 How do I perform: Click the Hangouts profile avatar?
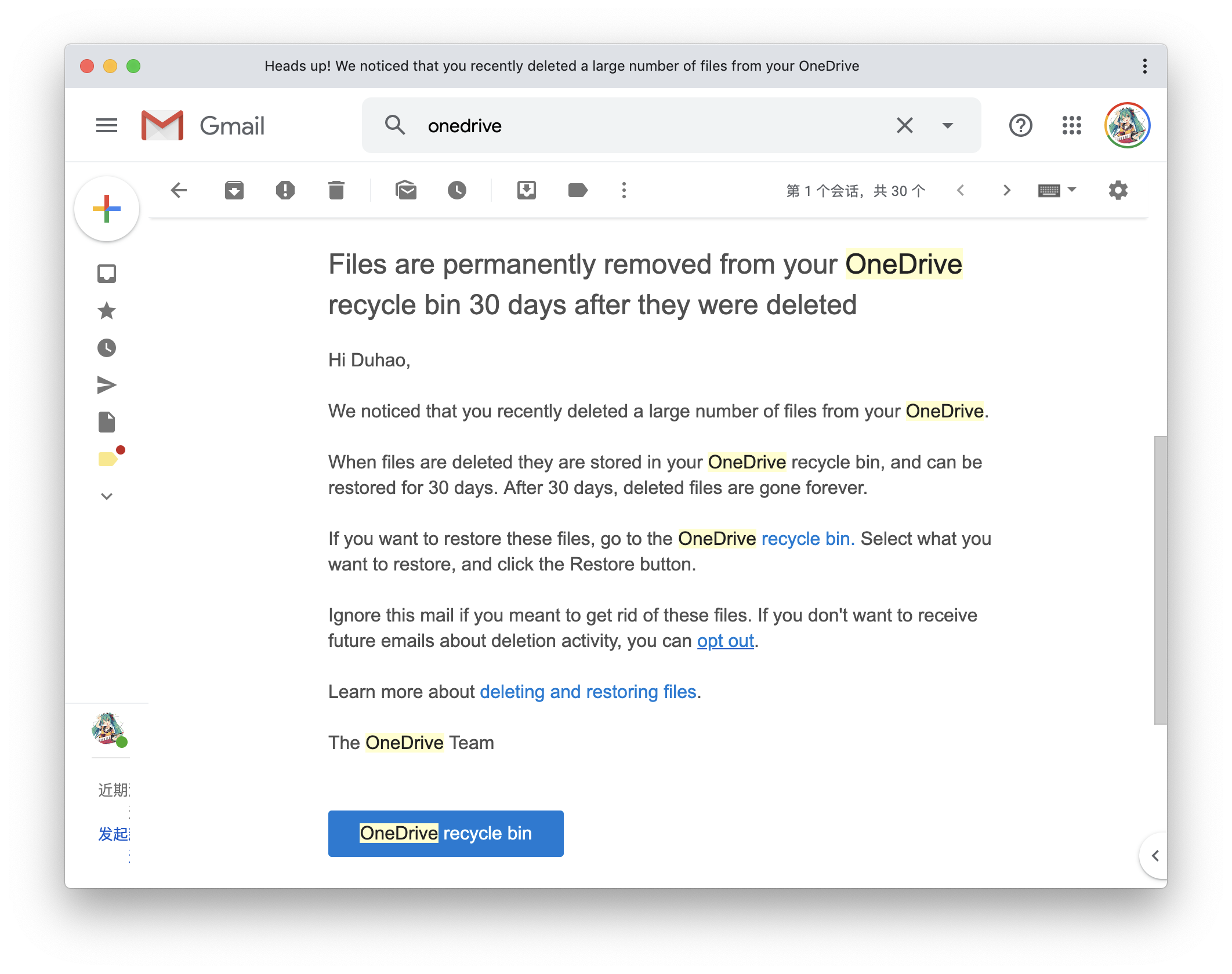108,729
